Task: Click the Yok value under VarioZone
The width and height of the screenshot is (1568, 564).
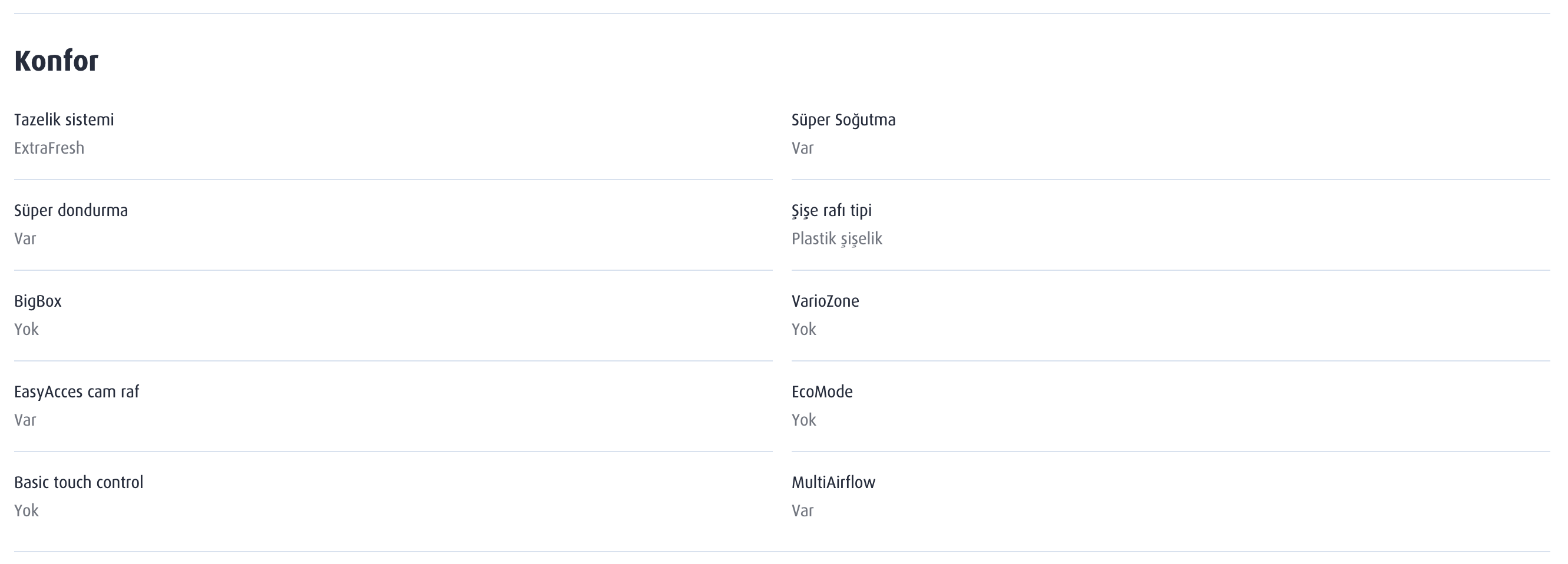Action: pos(803,329)
